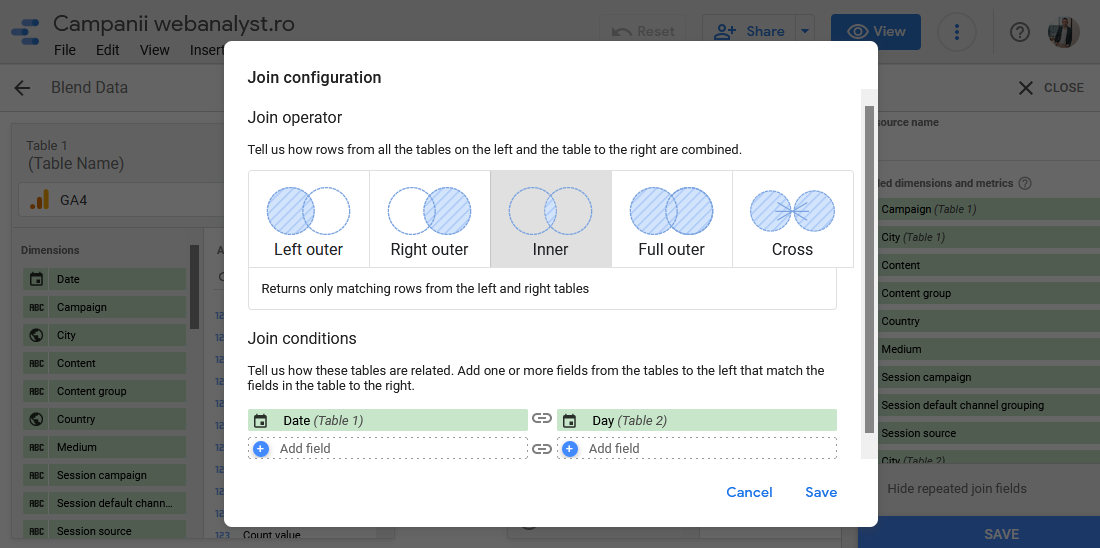Click the ABC type icon next to Content

(36, 363)
